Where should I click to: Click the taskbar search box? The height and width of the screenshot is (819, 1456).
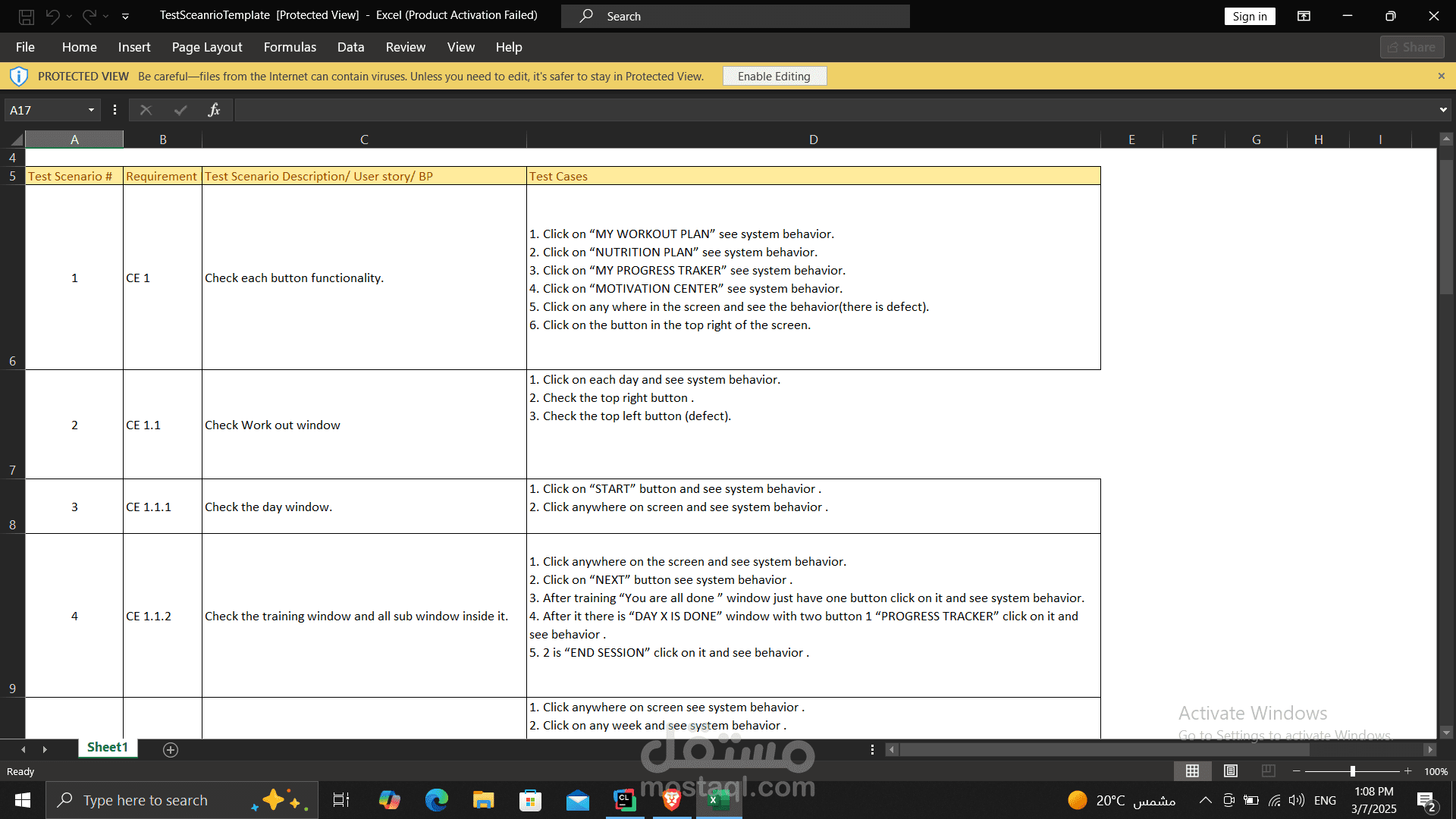(182, 800)
